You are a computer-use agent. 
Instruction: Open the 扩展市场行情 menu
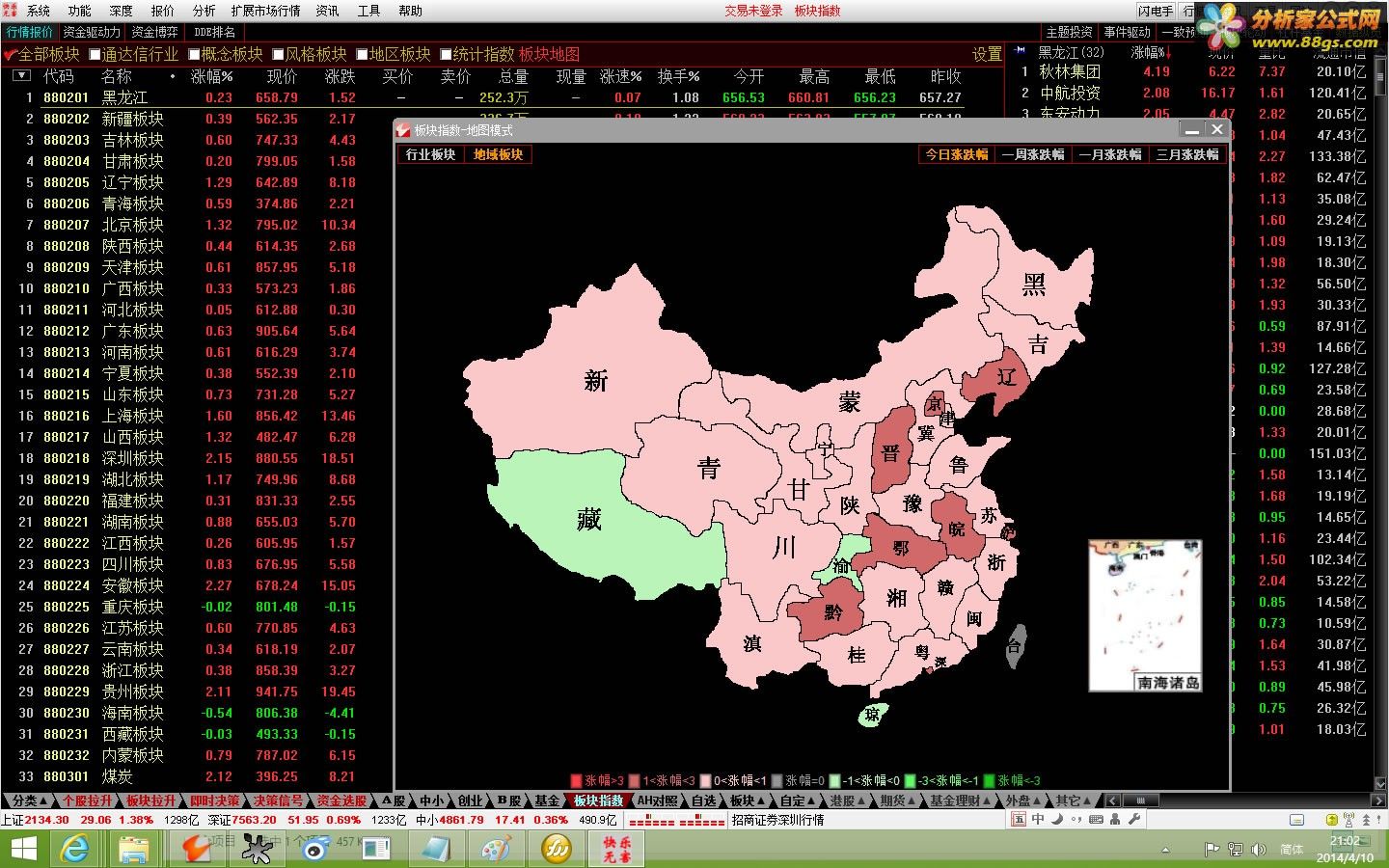[x=266, y=11]
